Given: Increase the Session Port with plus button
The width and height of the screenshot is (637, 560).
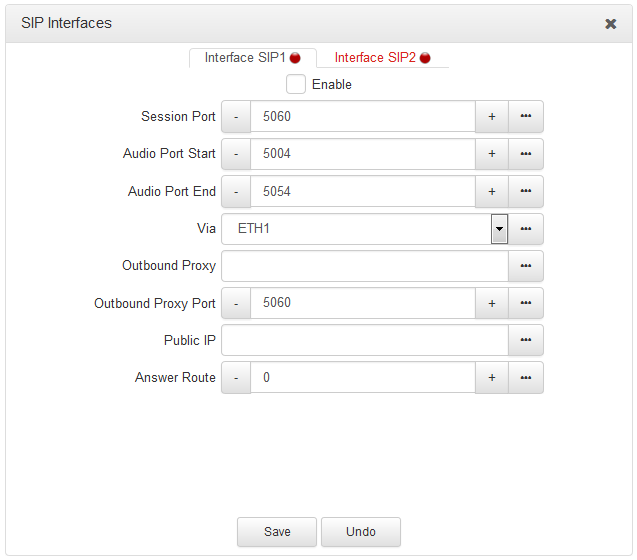Looking at the screenshot, I should click(x=491, y=117).
